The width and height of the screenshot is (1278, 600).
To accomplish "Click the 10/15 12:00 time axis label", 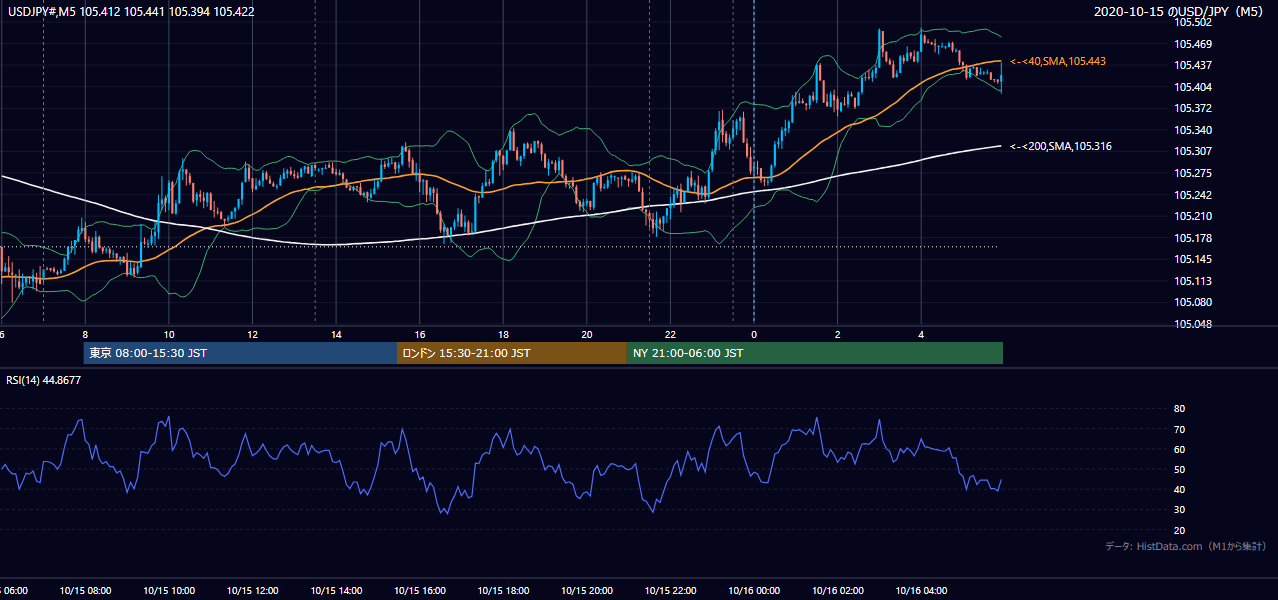I will tap(252, 590).
